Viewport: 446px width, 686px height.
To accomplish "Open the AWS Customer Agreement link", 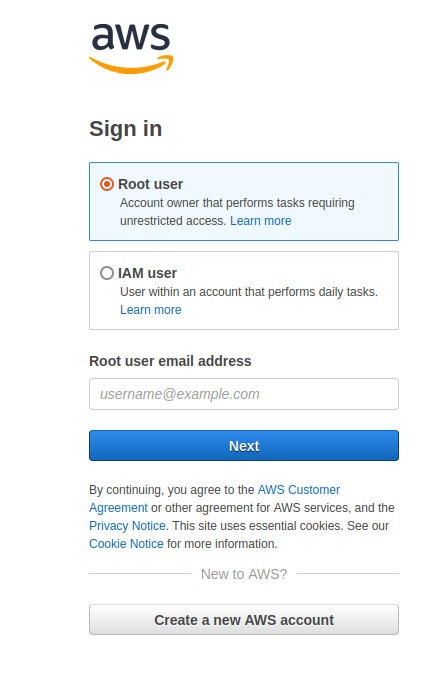I will tap(214, 499).
